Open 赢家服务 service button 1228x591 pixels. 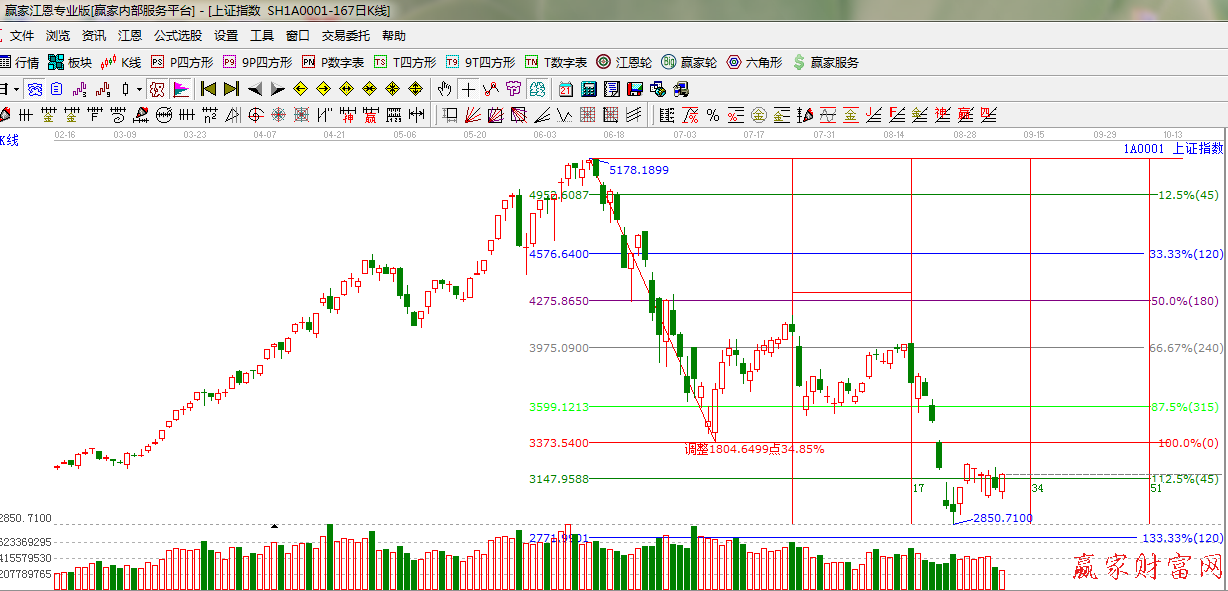[x=826, y=62]
